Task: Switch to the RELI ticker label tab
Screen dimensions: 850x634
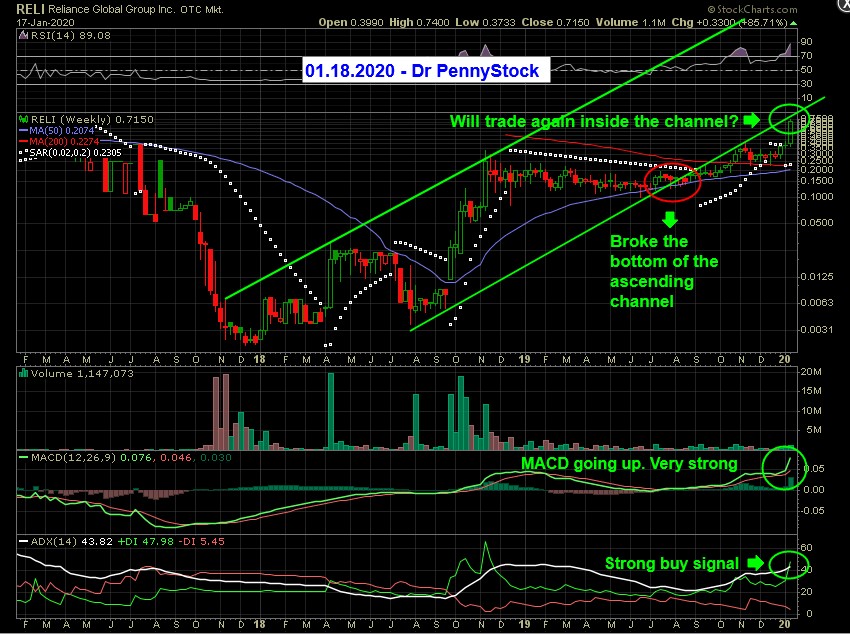Action: [x=27, y=8]
